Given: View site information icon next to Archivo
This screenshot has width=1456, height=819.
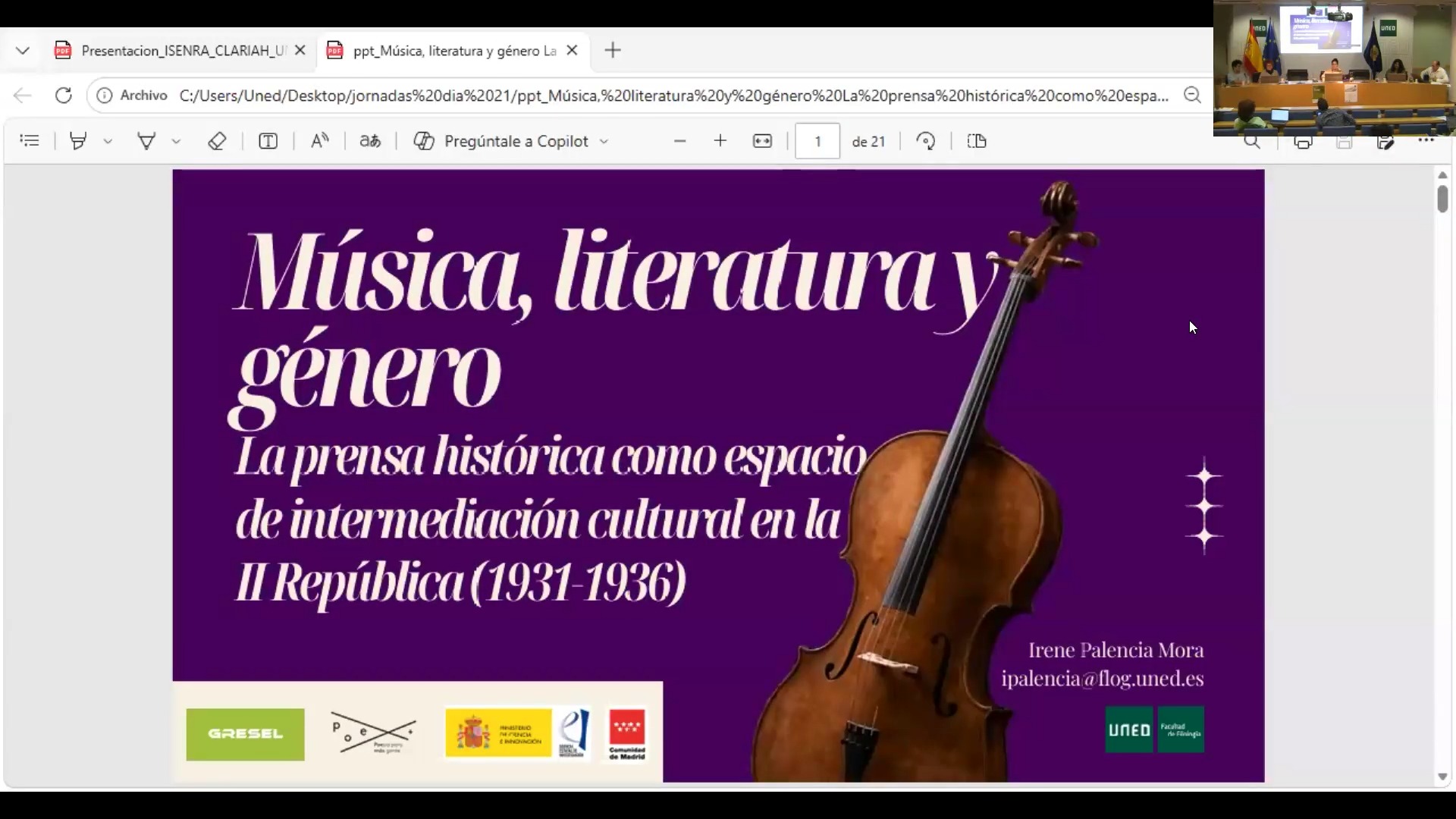Looking at the screenshot, I should point(105,96).
